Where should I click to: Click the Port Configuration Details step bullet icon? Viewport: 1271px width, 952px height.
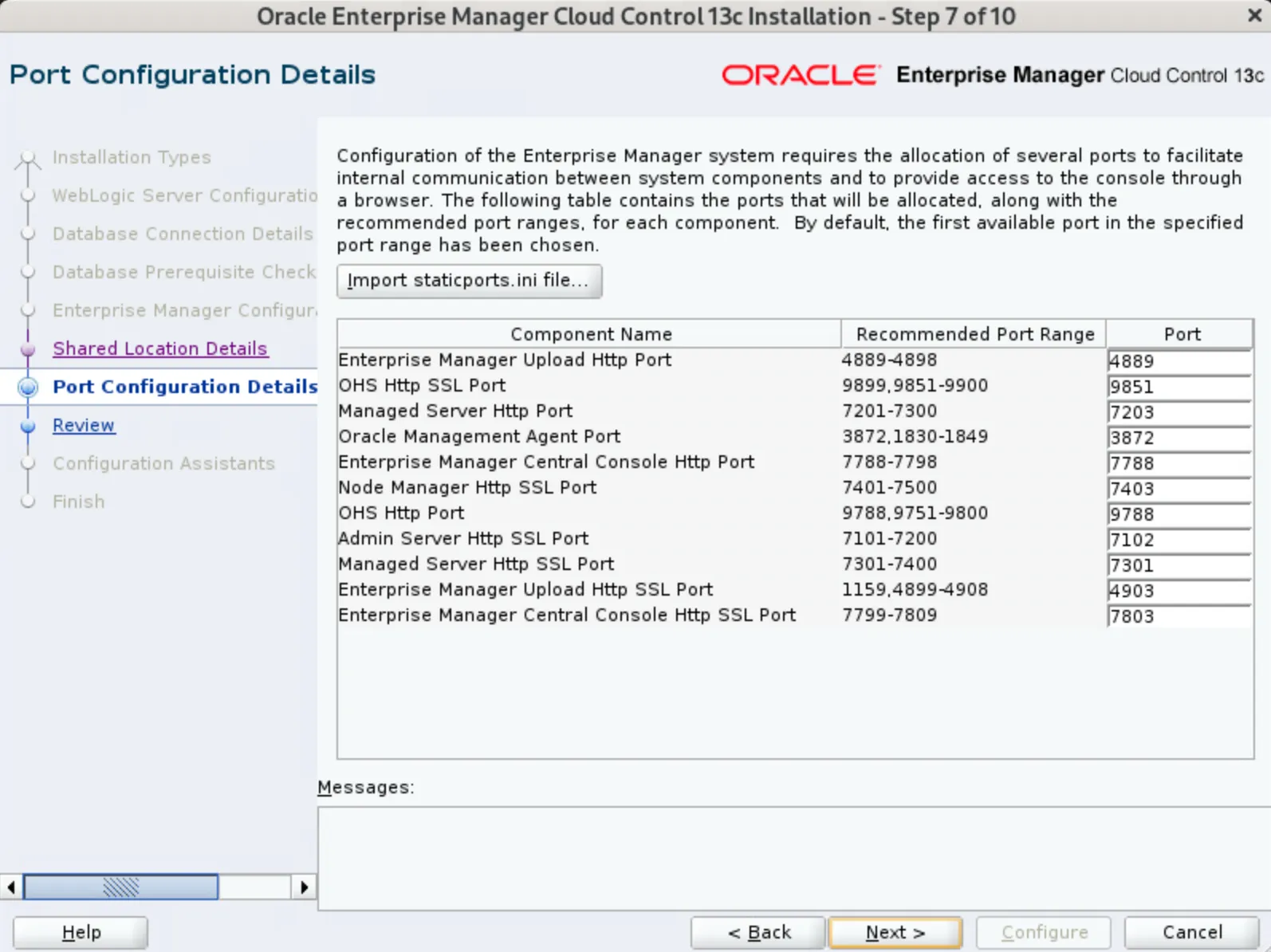coord(28,387)
